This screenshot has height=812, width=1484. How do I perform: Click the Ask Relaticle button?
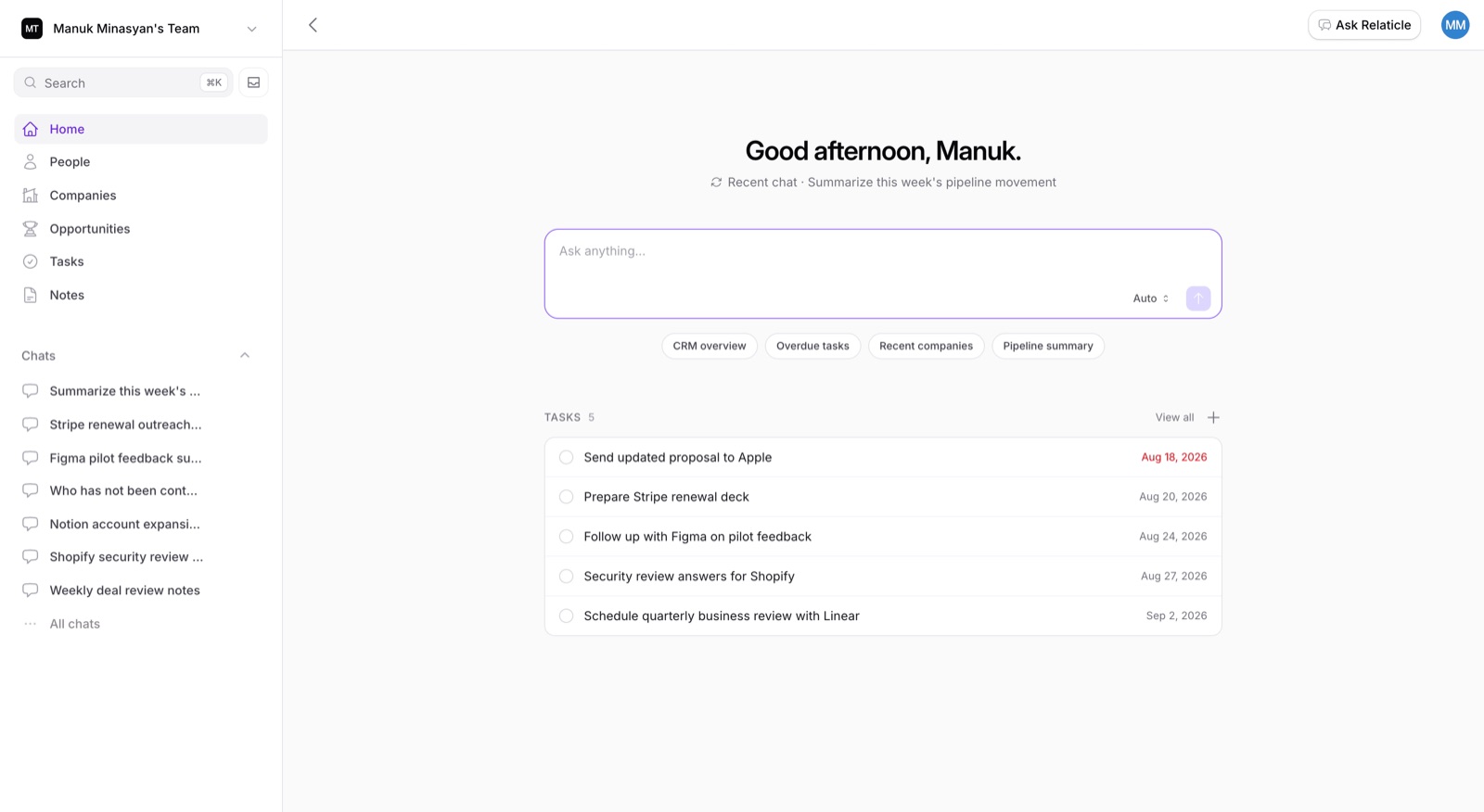click(x=1364, y=25)
